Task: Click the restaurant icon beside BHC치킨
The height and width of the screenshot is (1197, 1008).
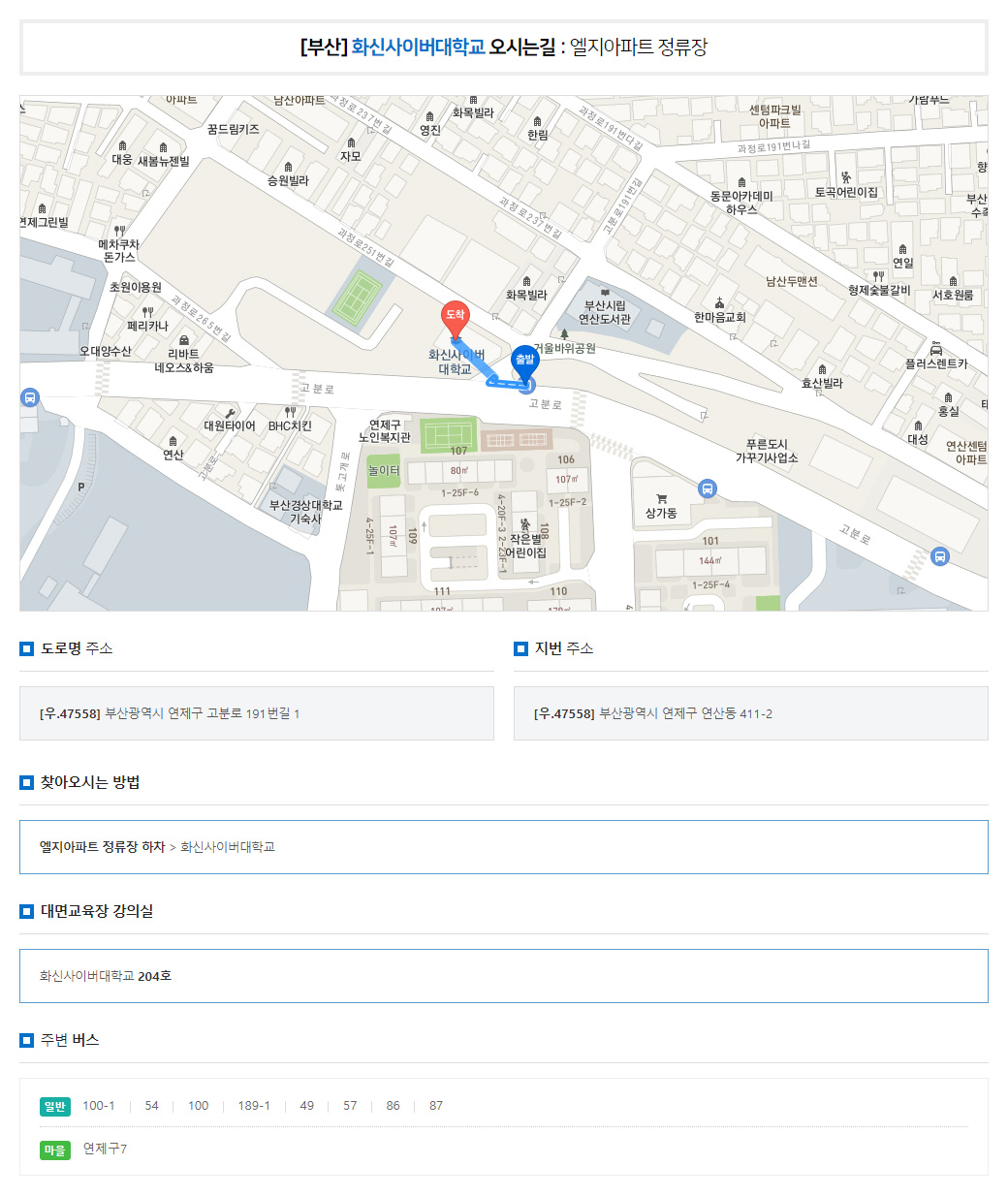Action: [x=290, y=412]
